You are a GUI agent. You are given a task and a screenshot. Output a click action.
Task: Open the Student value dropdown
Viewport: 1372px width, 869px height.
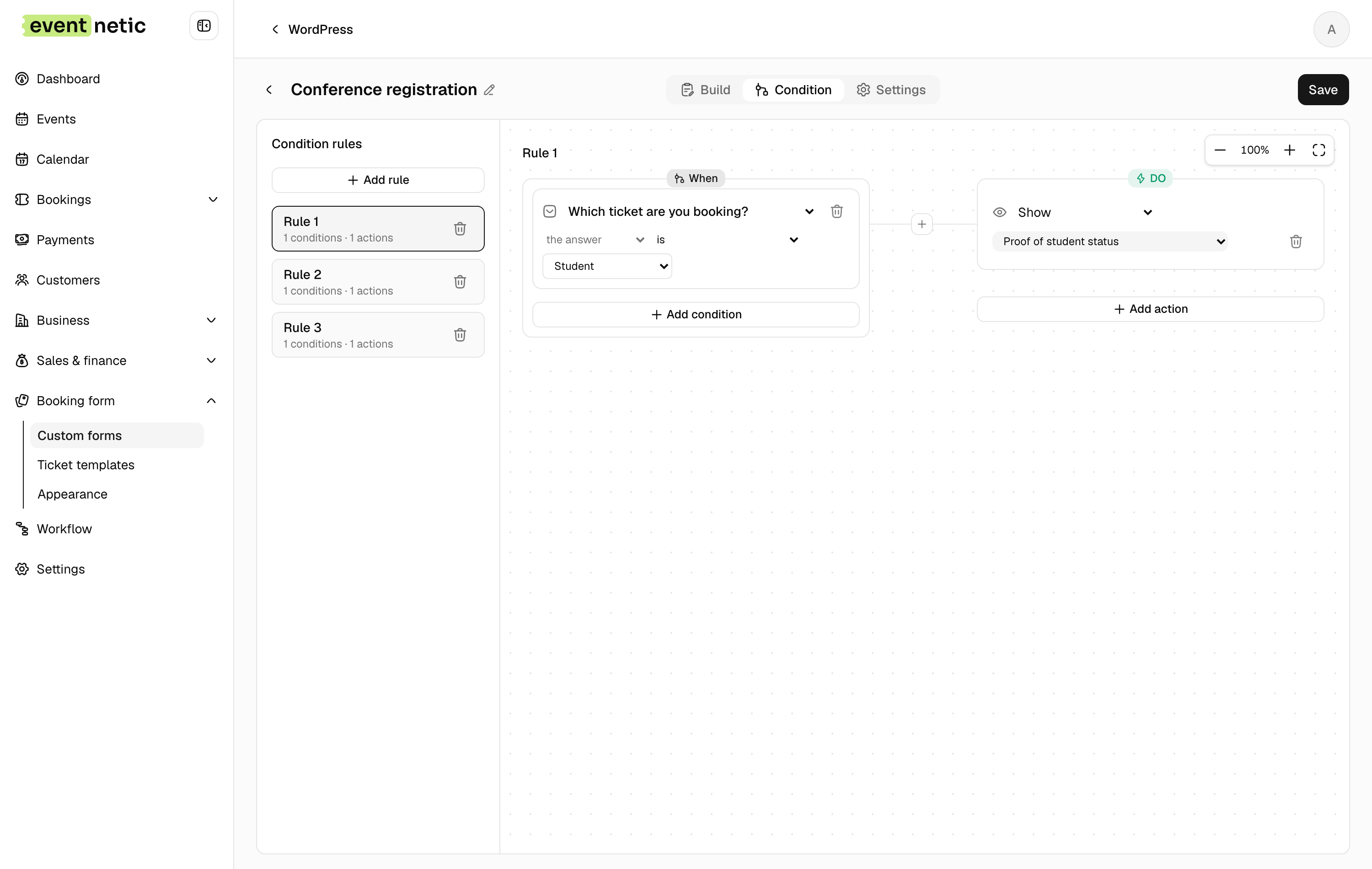tap(607, 266)
